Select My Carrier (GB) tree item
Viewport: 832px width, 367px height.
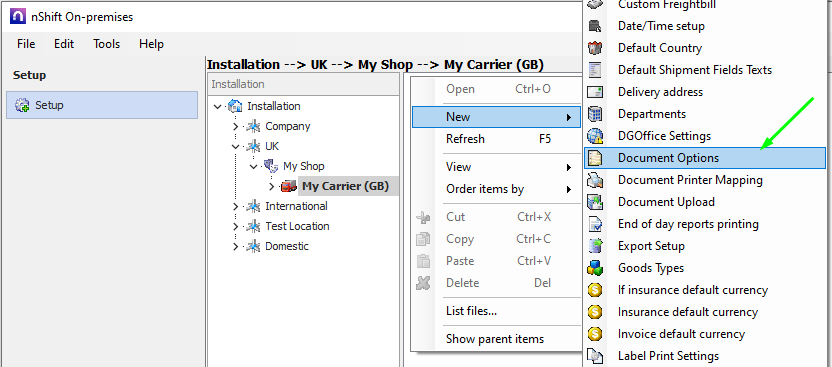(345, 186)
